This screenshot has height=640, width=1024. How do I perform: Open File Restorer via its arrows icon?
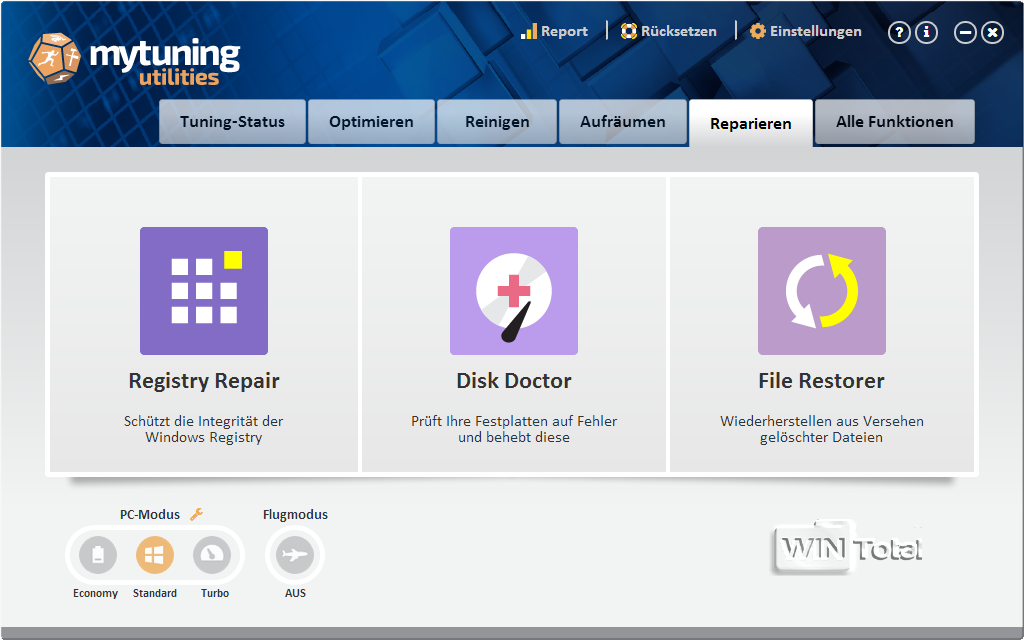pos(822,291)
